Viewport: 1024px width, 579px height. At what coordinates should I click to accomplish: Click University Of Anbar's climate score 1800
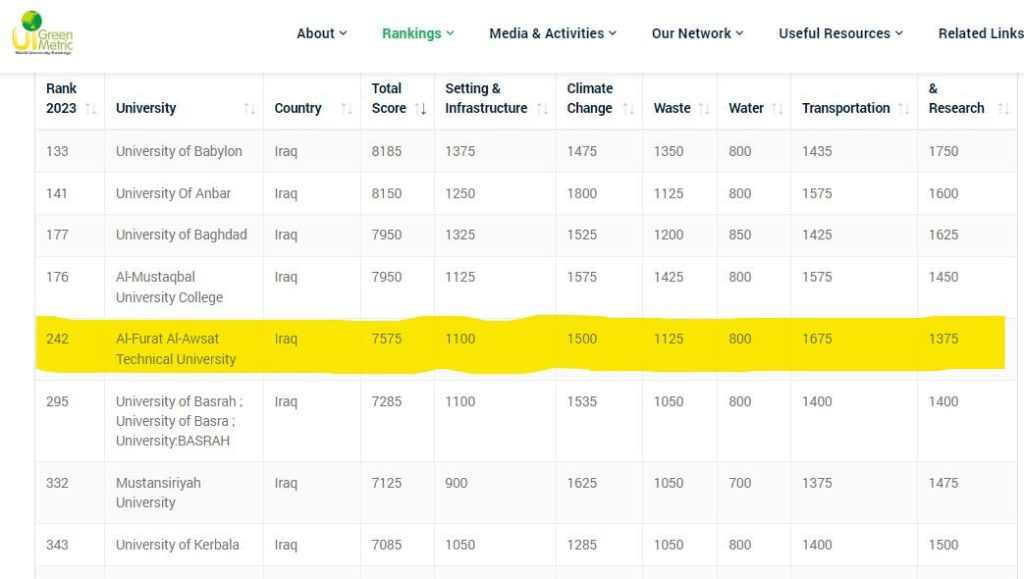(x=581, y=194)
